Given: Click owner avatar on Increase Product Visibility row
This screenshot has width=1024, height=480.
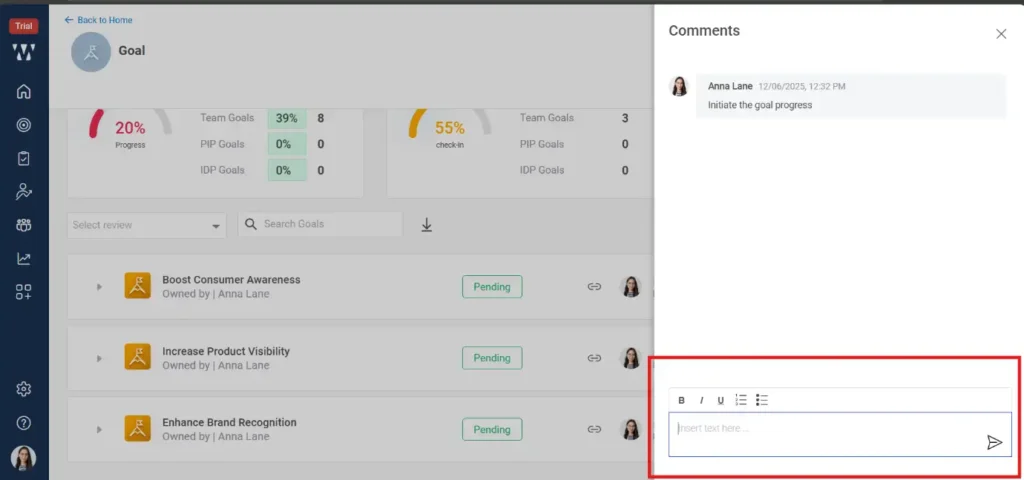Looking at the screenshot, I should [631, 358].
